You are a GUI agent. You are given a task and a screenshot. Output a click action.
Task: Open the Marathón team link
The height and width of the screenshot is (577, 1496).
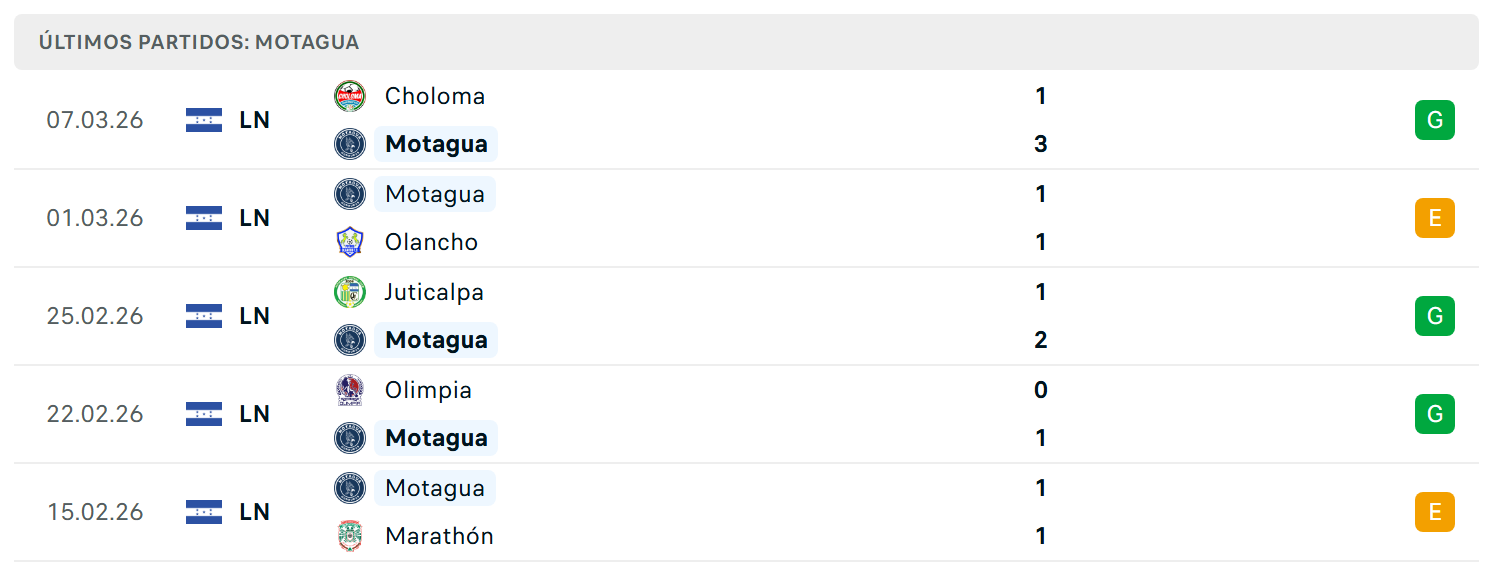439,536
